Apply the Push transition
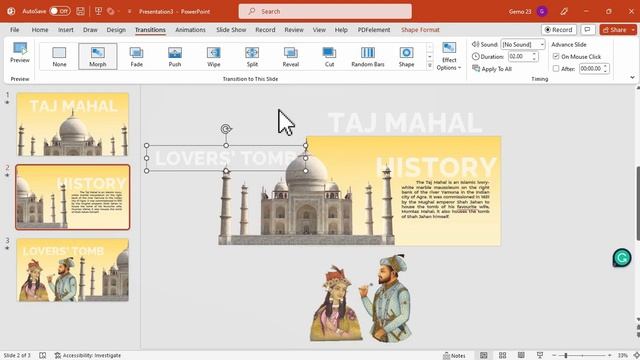The width and height of the screenshot is (640, 360). click(x=175, y=56)
